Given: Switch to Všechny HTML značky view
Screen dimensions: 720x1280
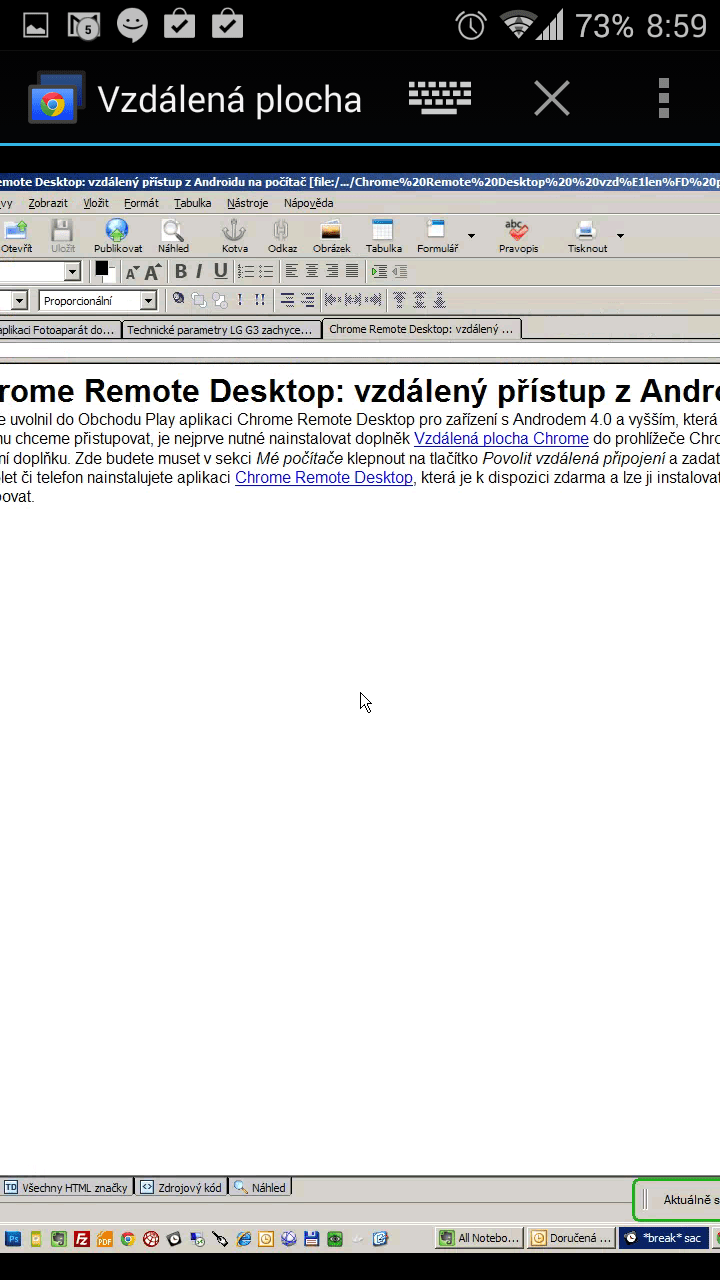Looking at the screenshot, I should point(67,1187).
